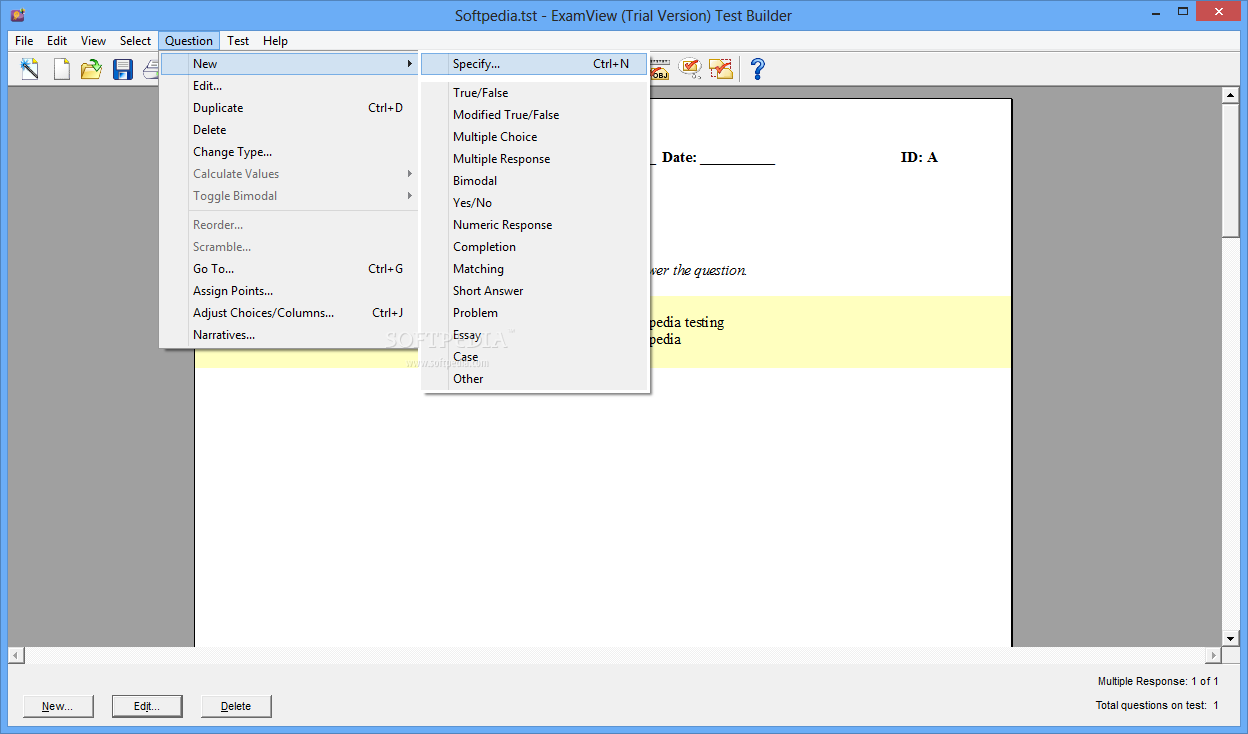
Task: Choose Assign Points... from the menu
Action: pos(289,291)
